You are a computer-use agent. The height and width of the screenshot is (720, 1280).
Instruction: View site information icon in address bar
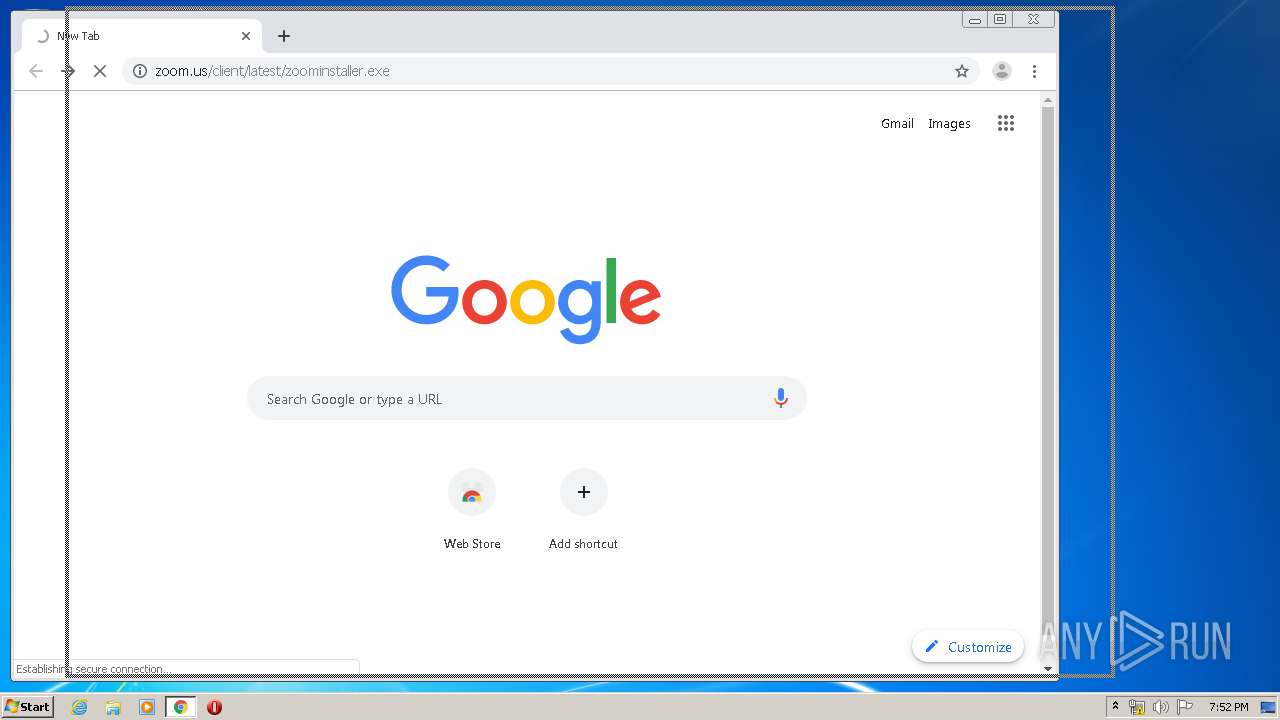(140, 71)
